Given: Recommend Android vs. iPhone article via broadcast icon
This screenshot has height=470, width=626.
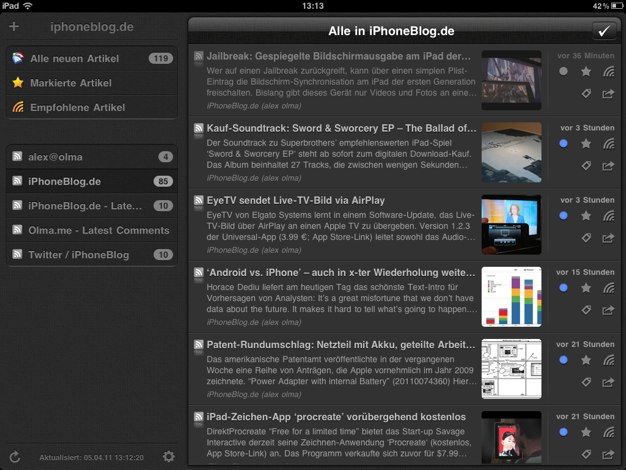Looking at the screenshot, I should point(609,288).
